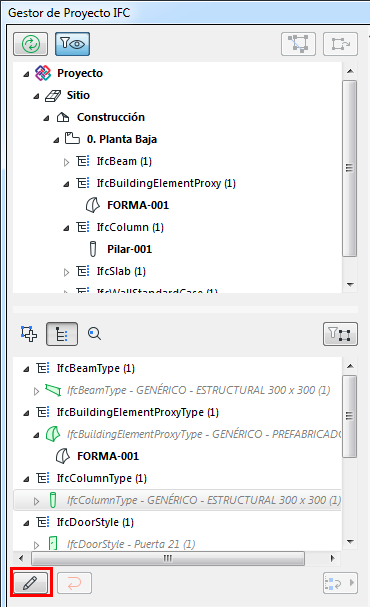Collapse the Construcción node
Image resolution: width=370 pixels, height=607 pixels.
tap(46, 118)
